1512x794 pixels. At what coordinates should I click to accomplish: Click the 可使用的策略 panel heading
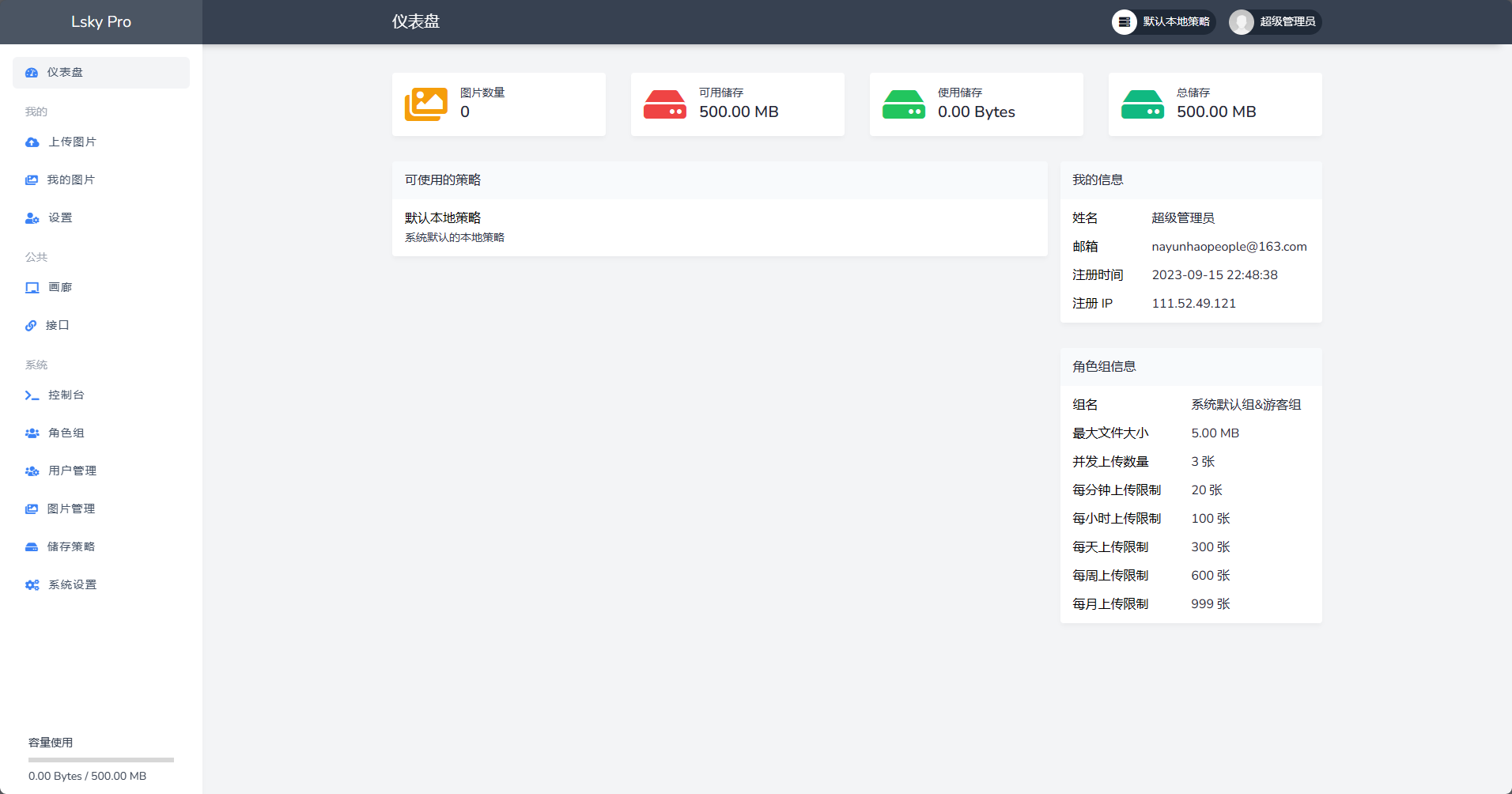pos(443,180)
